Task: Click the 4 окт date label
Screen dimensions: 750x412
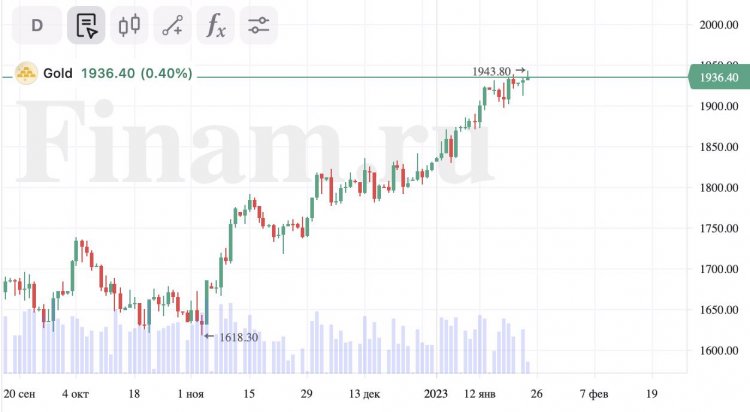Action: pos(75,394)
